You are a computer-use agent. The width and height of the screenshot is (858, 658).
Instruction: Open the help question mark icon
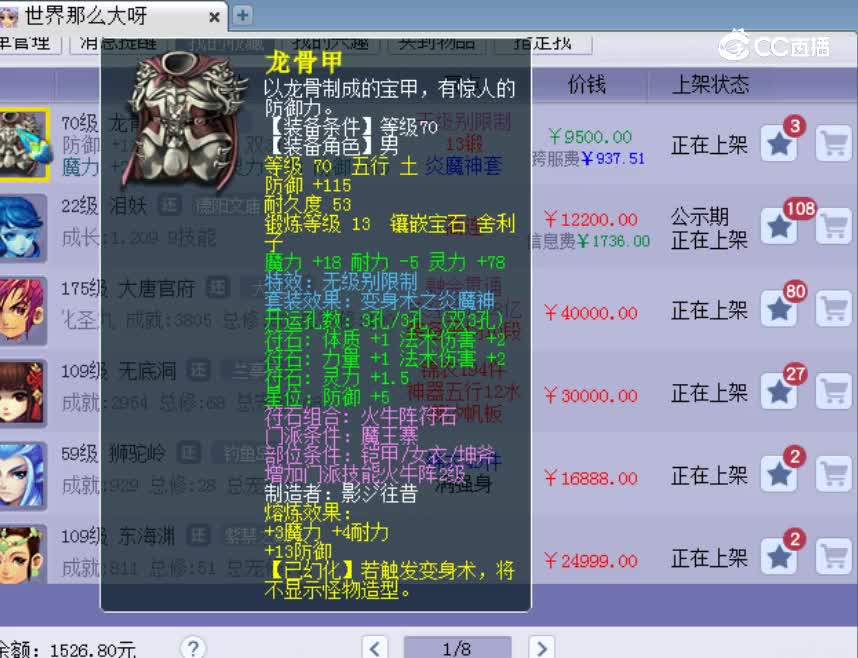click(193, 648)
